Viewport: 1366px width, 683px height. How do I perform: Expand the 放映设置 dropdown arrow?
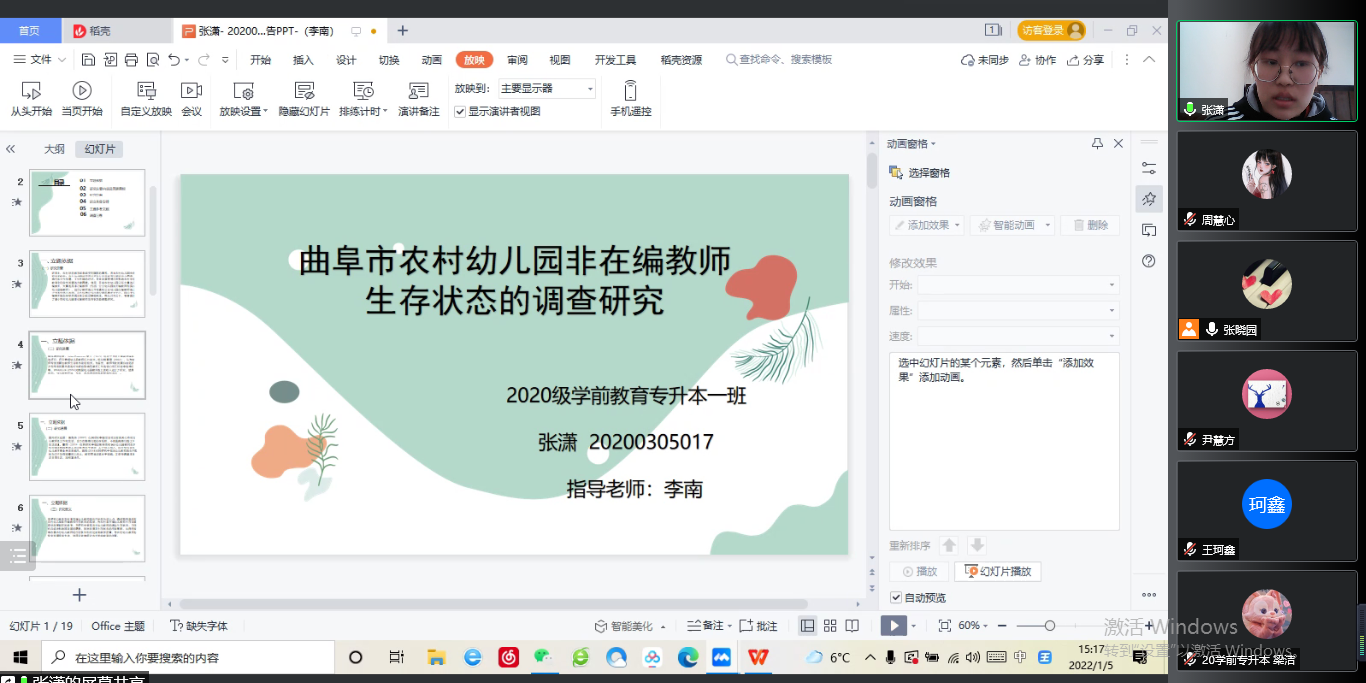(x=265, y=112)
